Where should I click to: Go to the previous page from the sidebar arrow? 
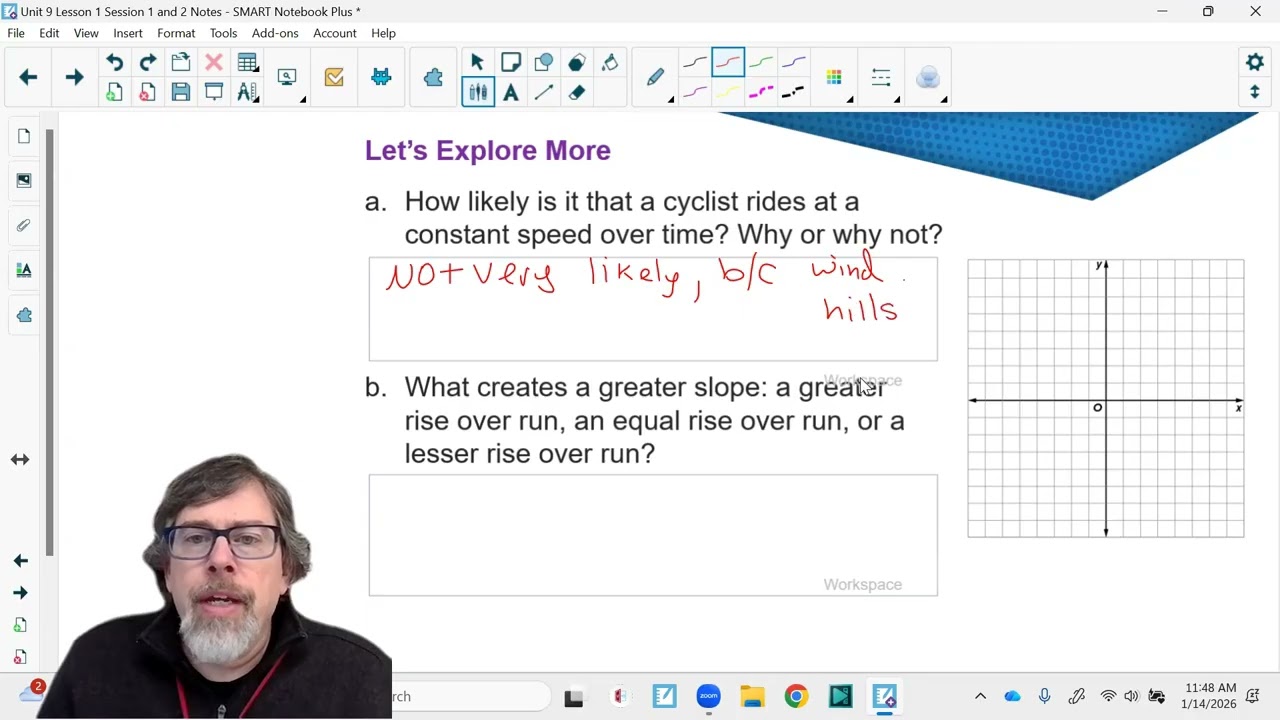tap(20, 561)
